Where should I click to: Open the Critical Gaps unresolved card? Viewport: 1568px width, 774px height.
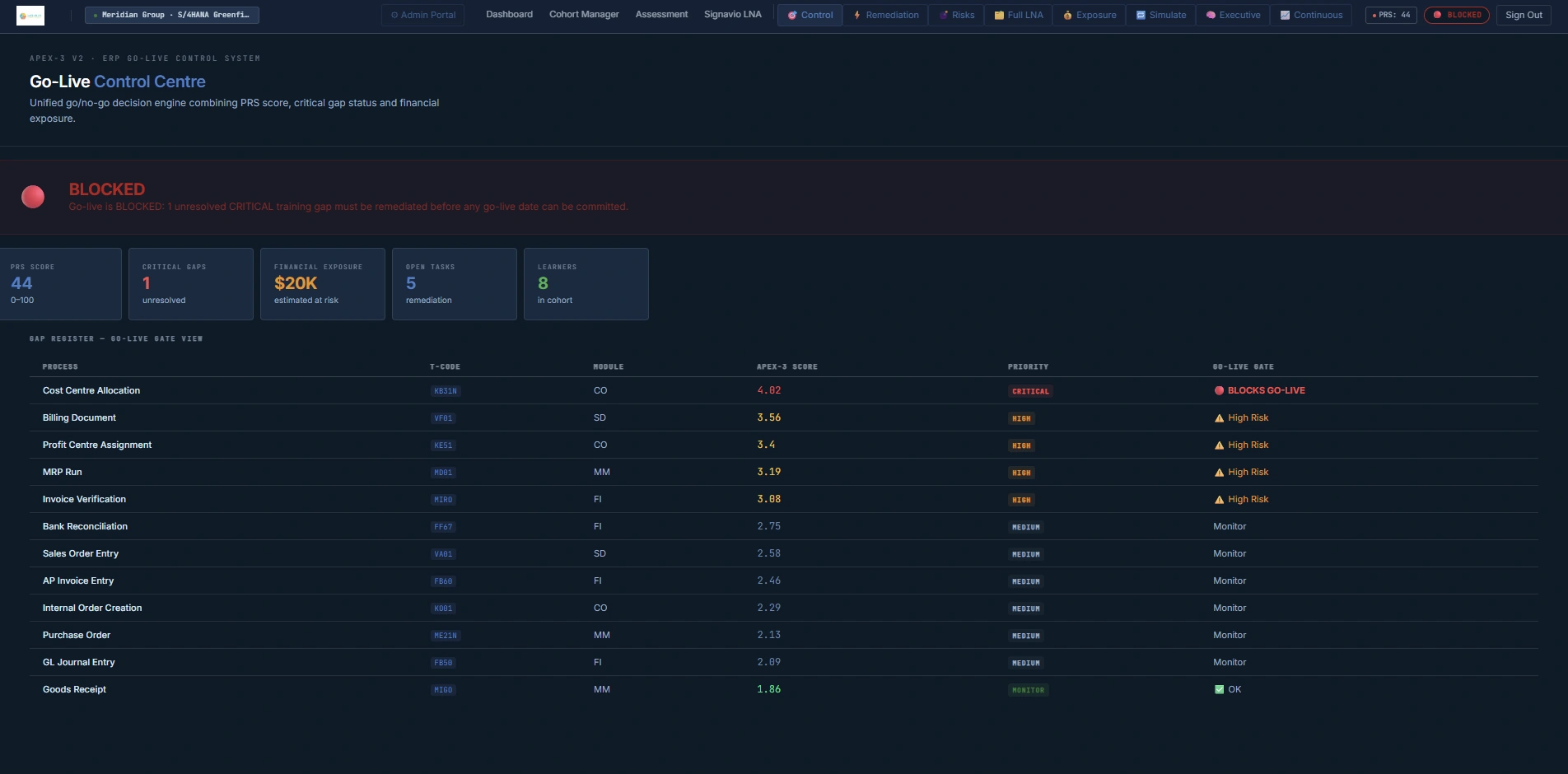[x=191, y=284]
